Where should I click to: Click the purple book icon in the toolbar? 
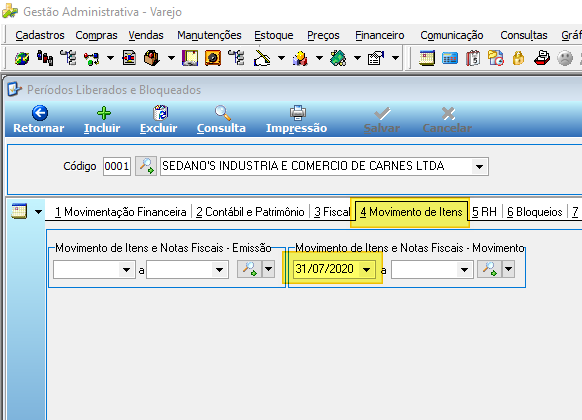[x=190, y=58]
